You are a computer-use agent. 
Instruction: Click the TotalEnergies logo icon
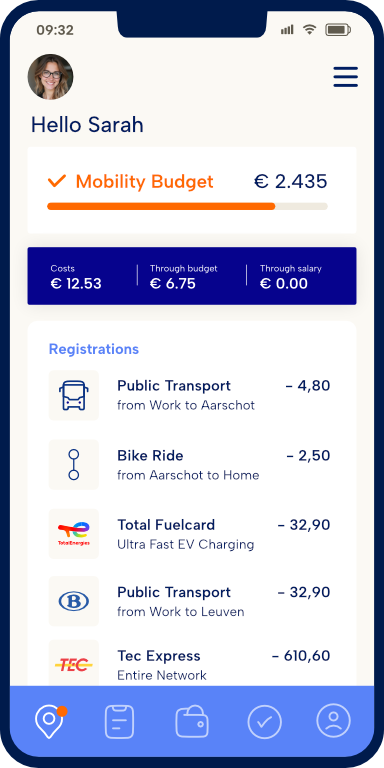click(x=74, y=534)
